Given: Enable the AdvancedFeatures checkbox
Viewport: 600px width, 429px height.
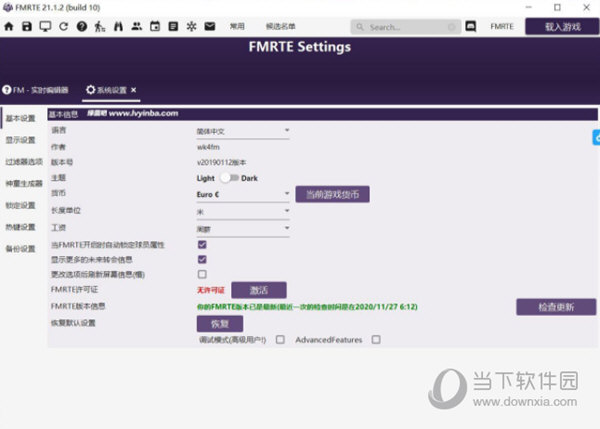Looking at the screenshot, I should [376, 339].
